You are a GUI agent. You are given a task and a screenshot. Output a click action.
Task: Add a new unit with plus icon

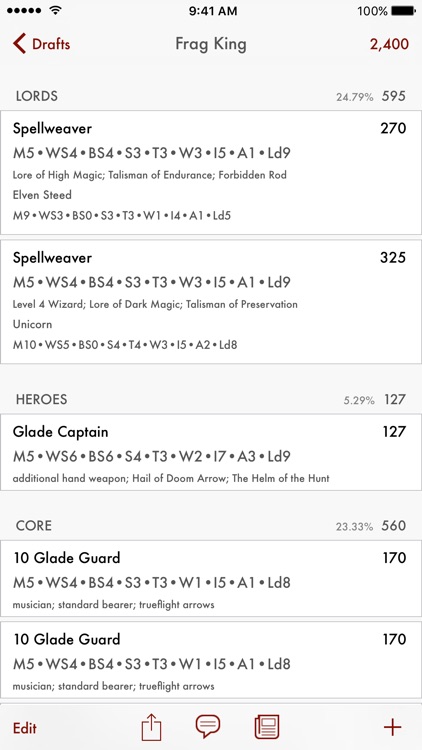392,728
